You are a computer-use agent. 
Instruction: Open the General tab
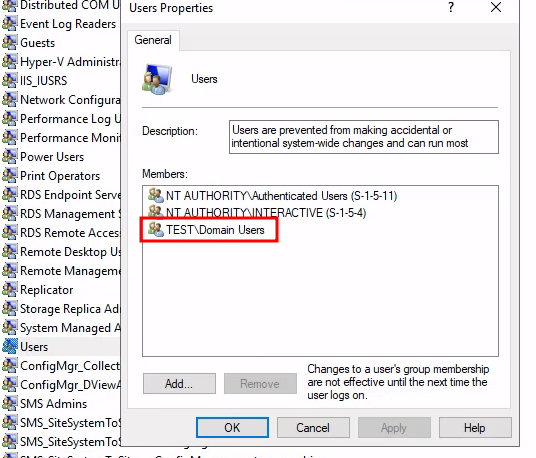coord(153,40)
